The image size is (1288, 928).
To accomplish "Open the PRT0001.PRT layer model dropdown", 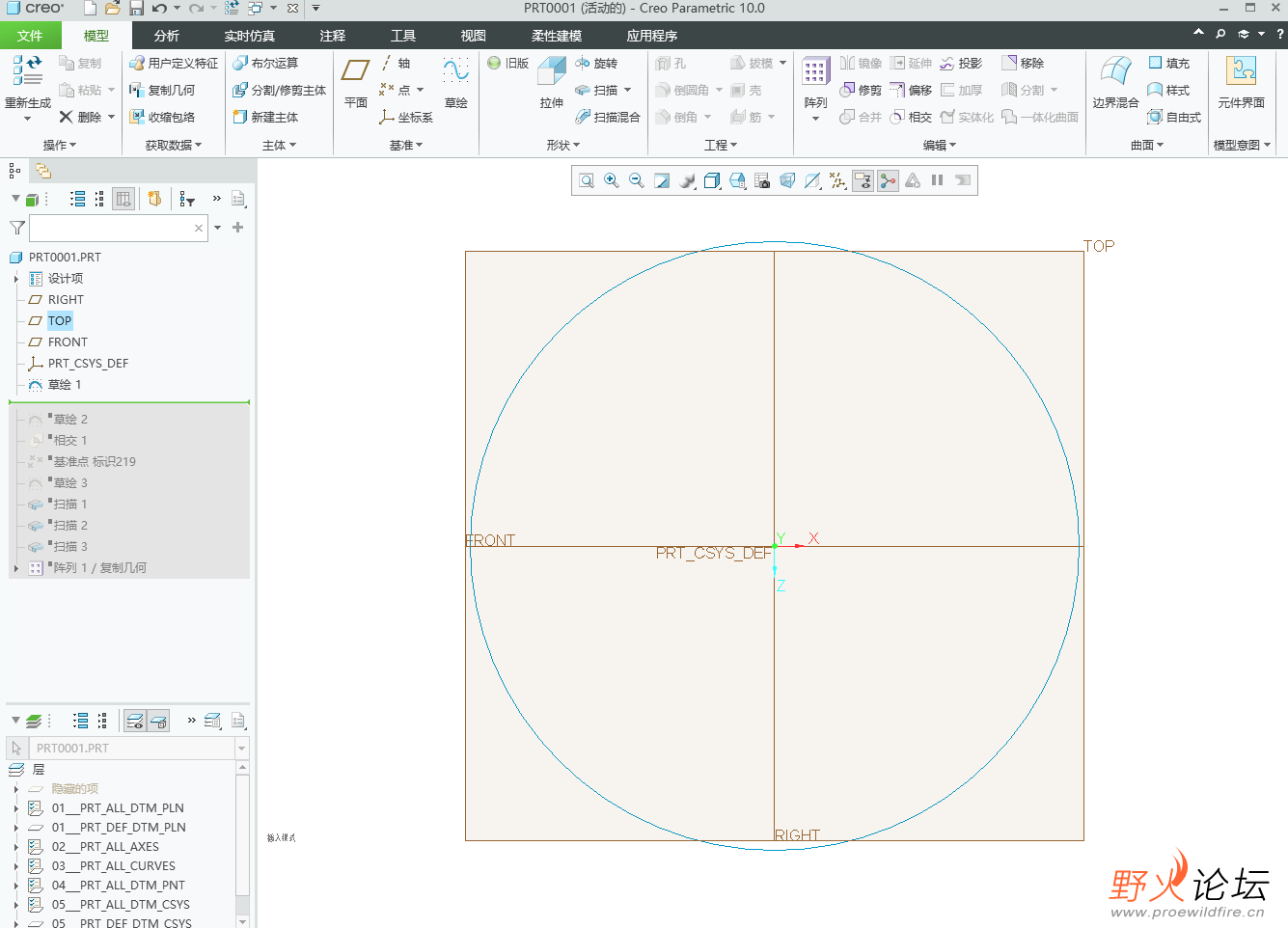I will click(x=242, y=749).
